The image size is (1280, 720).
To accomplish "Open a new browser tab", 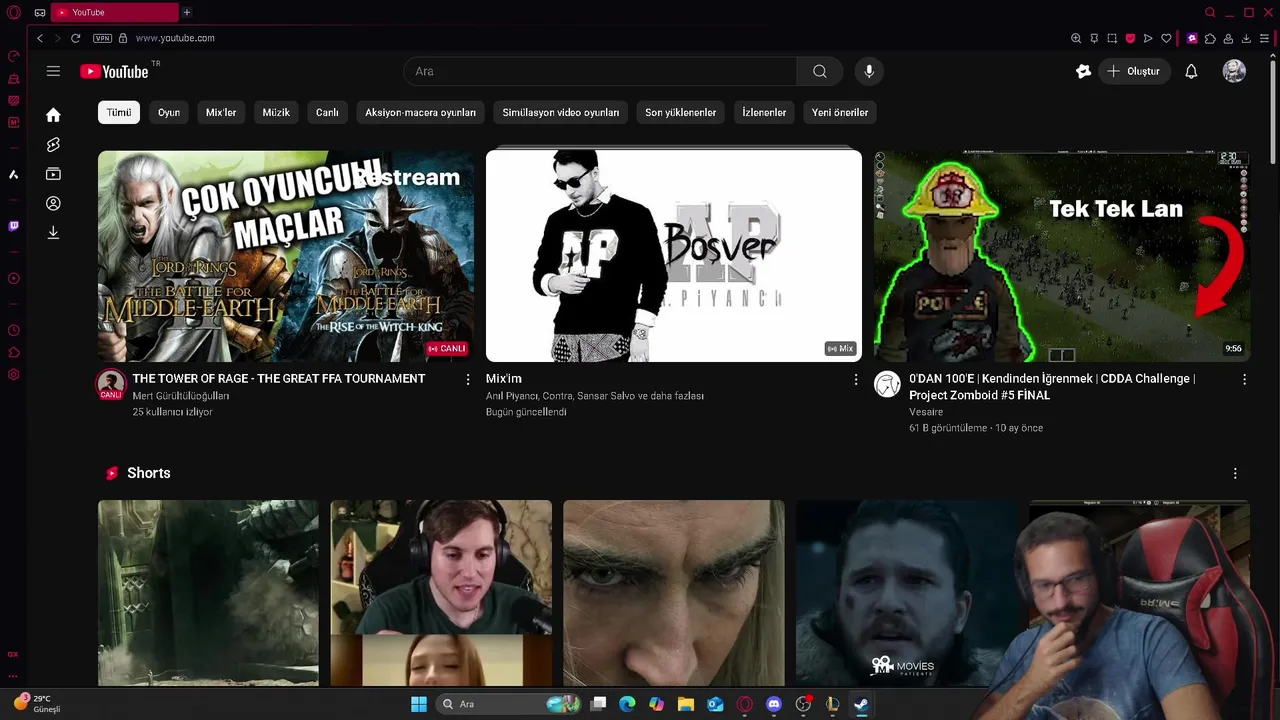I will [186, 12].
